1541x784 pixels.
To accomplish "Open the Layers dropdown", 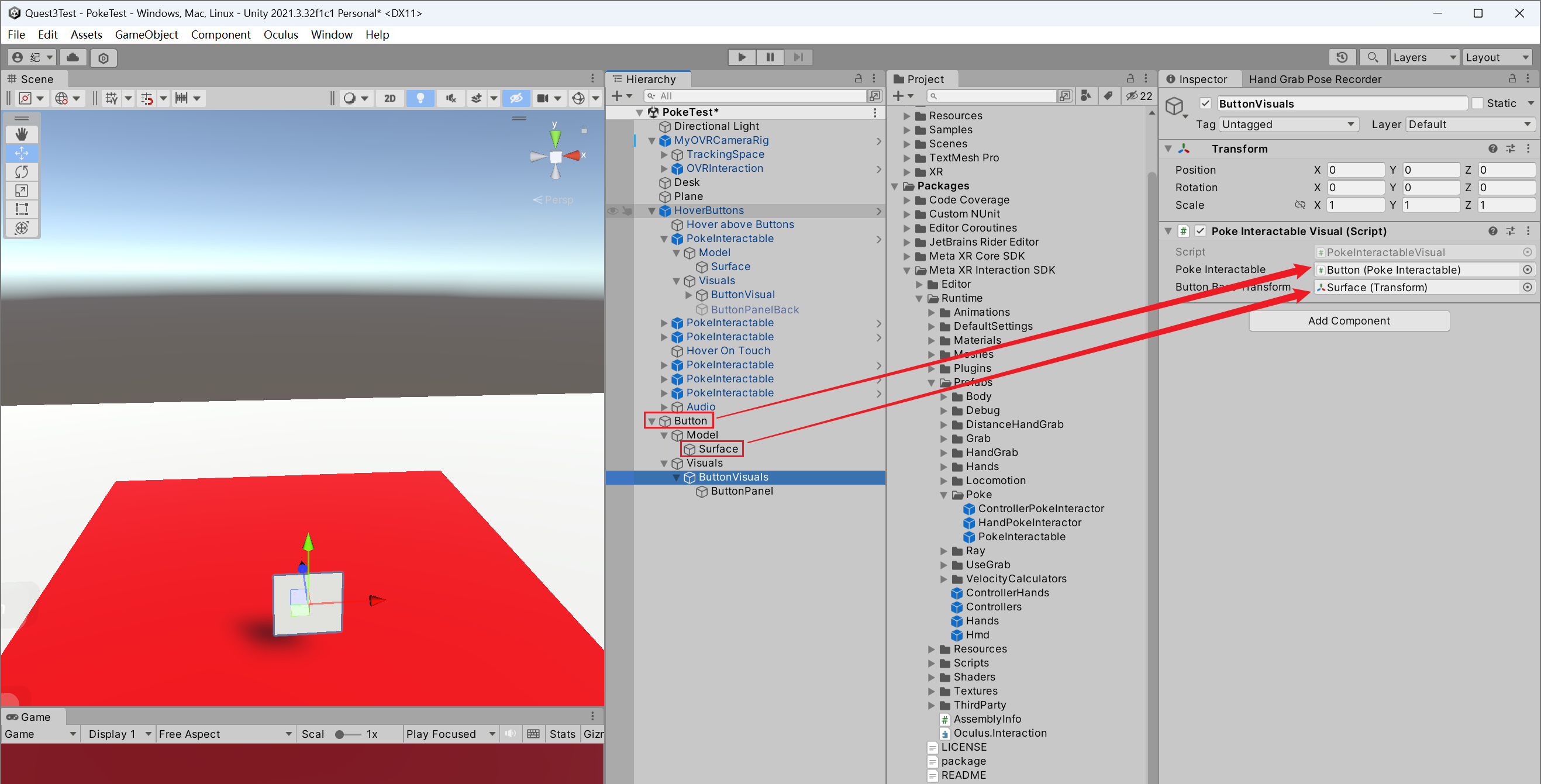I will (1425, 57).
